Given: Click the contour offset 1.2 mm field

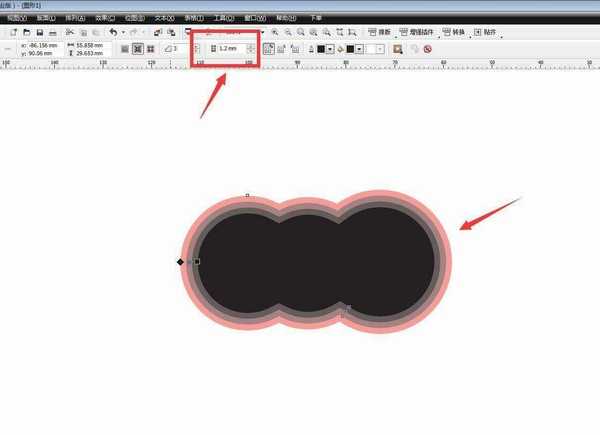Looking at the screenshot, I should tap(227, 49).
